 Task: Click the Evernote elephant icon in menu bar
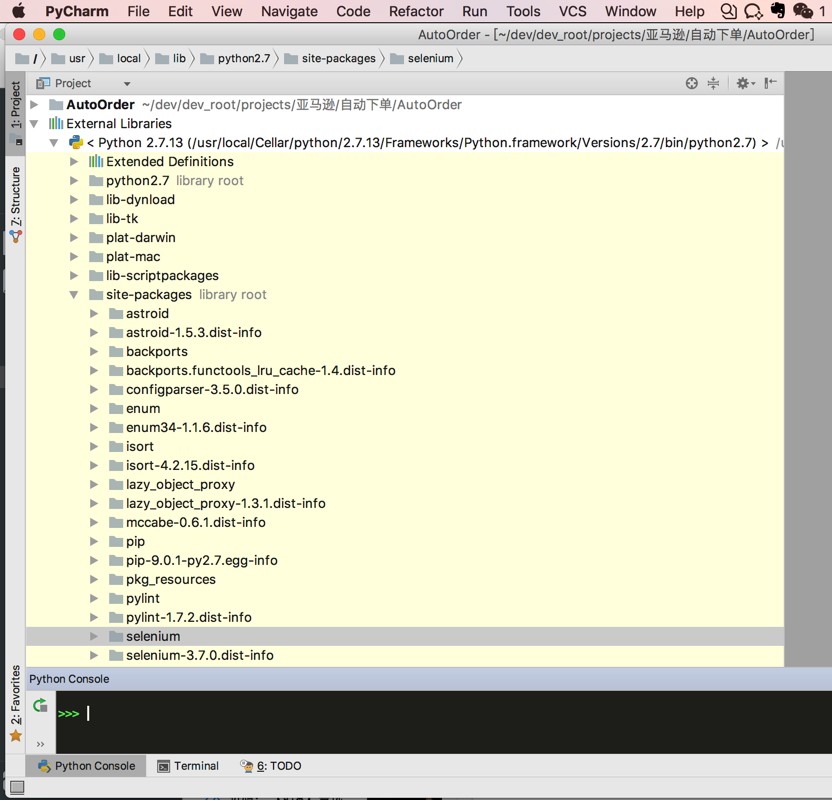click(778, 11)
